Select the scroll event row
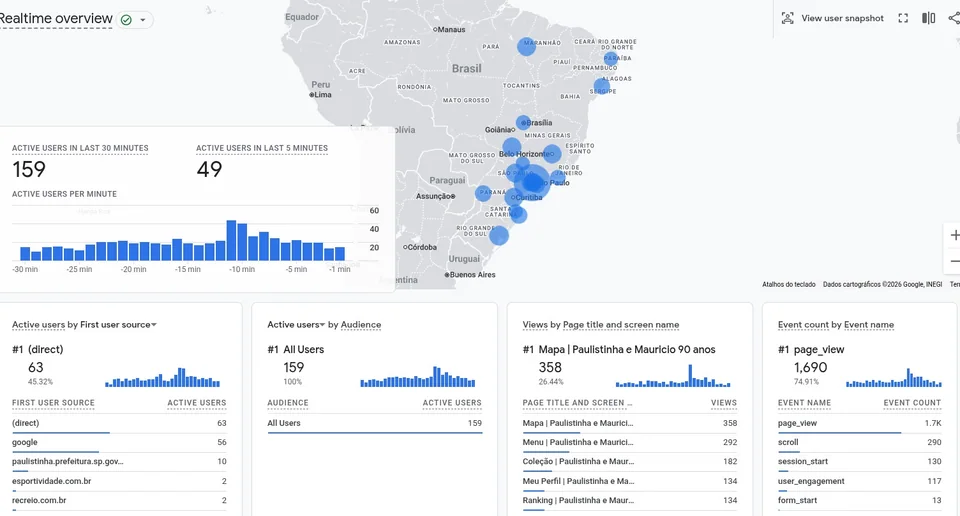960x516 pixels. (x=860, y=443)
